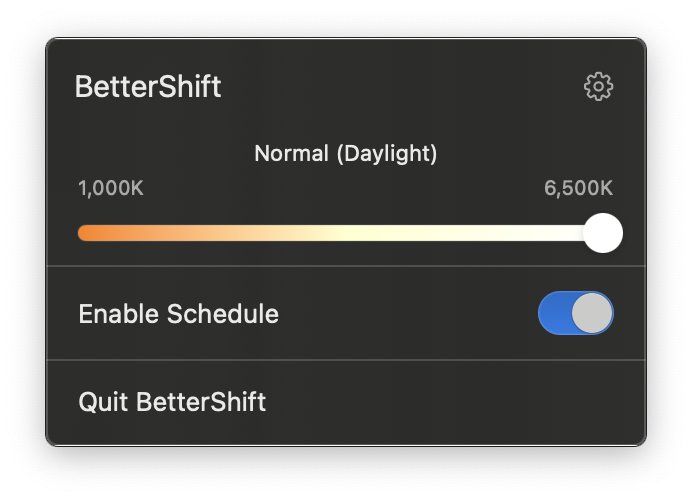692x500 pixels.
Task: Select the Normal (Daylight) preset label
Action: [x=345, y=154]
